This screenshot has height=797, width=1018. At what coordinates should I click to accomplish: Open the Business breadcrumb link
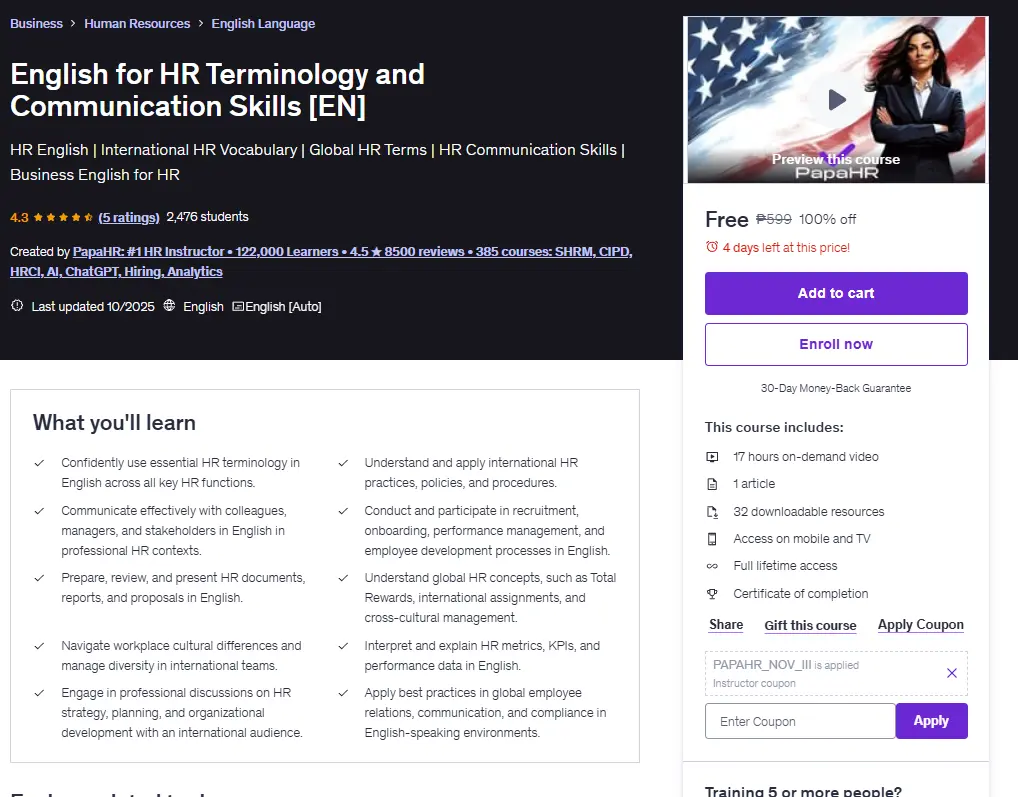click(x=36, y=23)
